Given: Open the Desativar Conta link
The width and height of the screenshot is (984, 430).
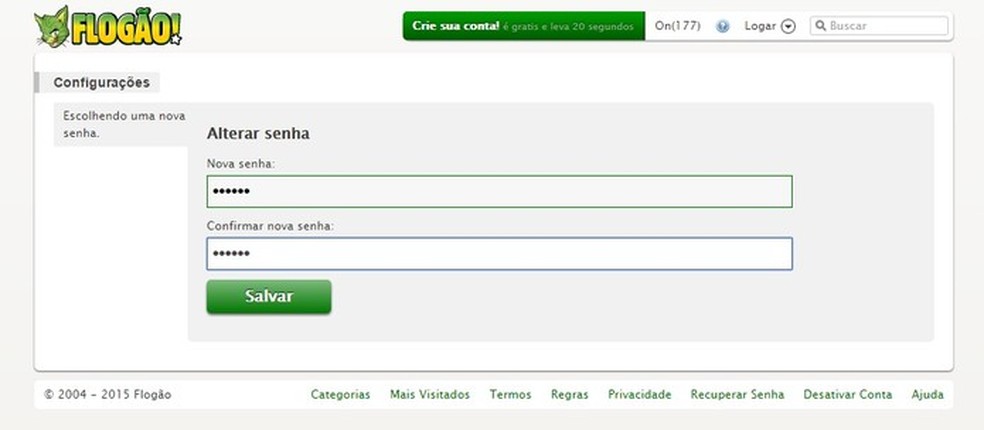Looking at the screenshot, I should [x=847, y=395].
